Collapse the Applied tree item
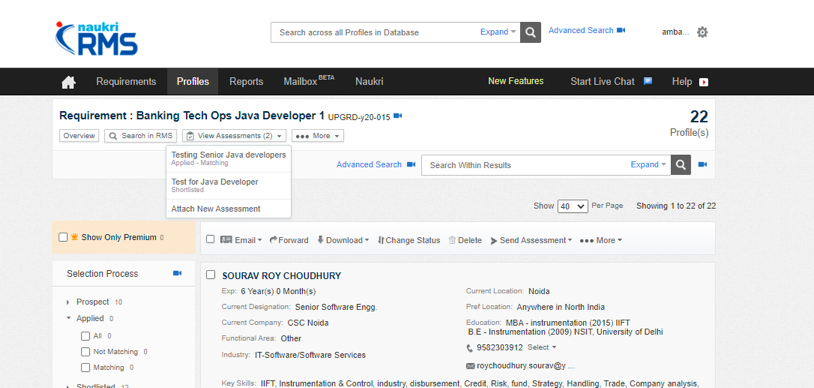Screen dimensions: 814x388 [x=68, y=318]
